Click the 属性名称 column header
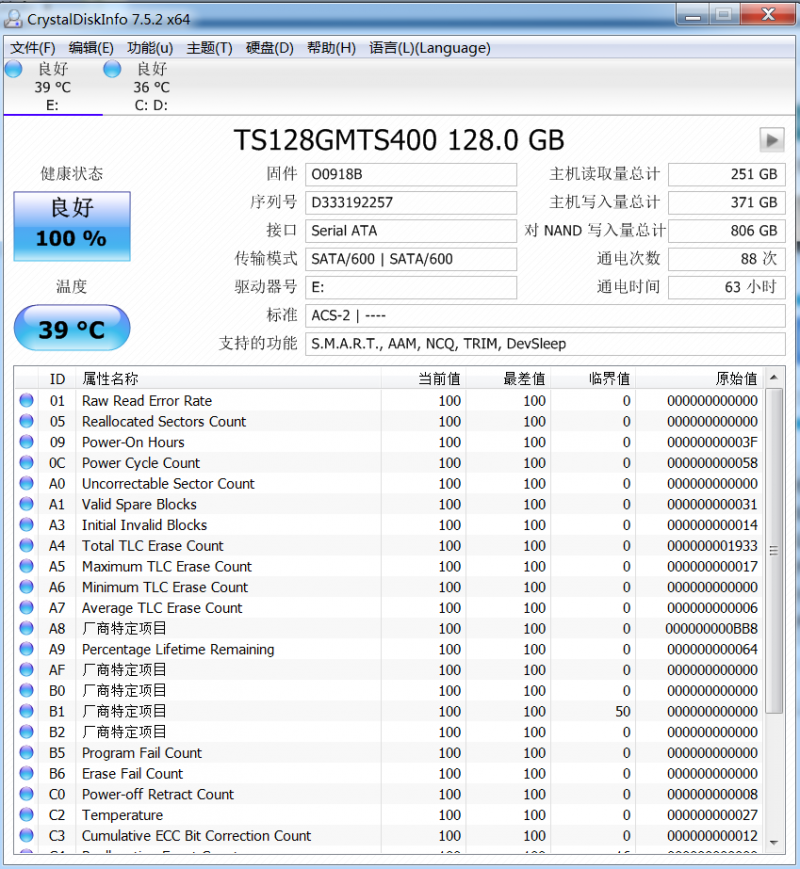Screen dimensions: 800x869 coord(229,379)
